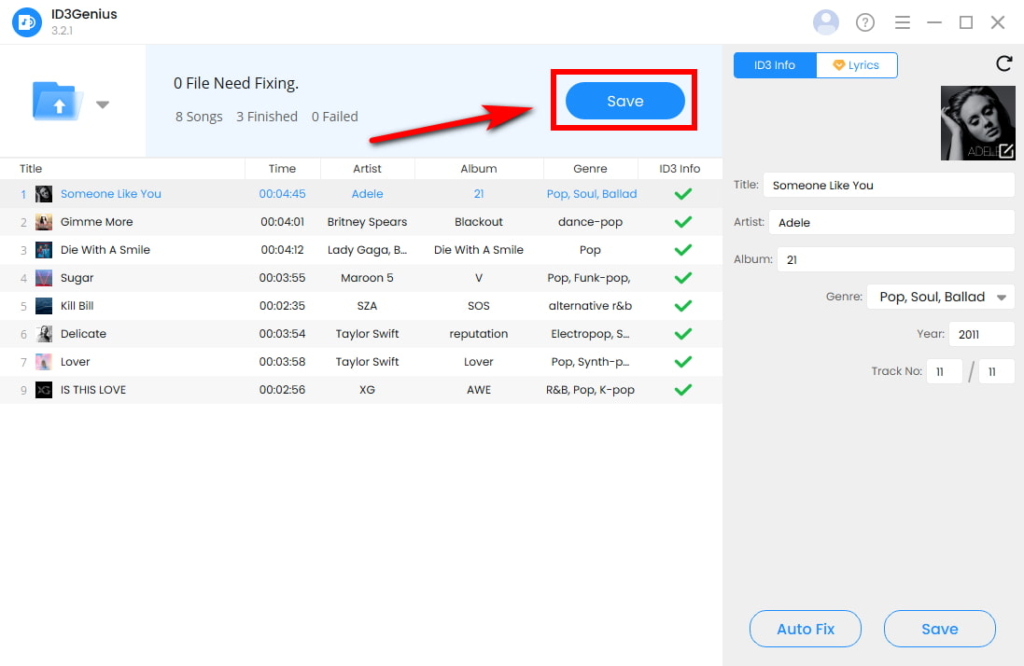Click the refresh icon above the album art
The width and height of the screenshot is (1024, 666).
1004,63
